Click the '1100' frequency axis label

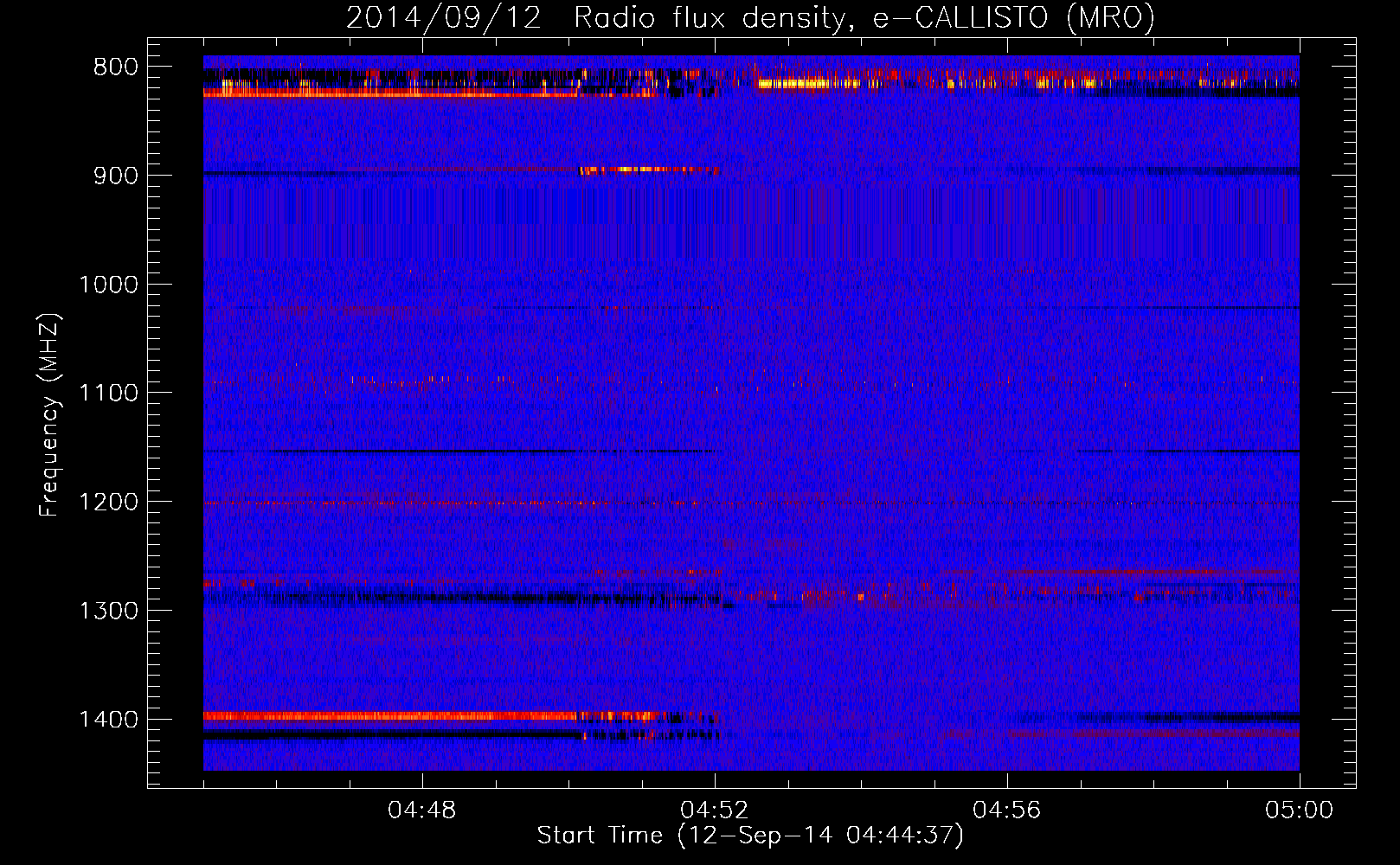click(108, 394)
